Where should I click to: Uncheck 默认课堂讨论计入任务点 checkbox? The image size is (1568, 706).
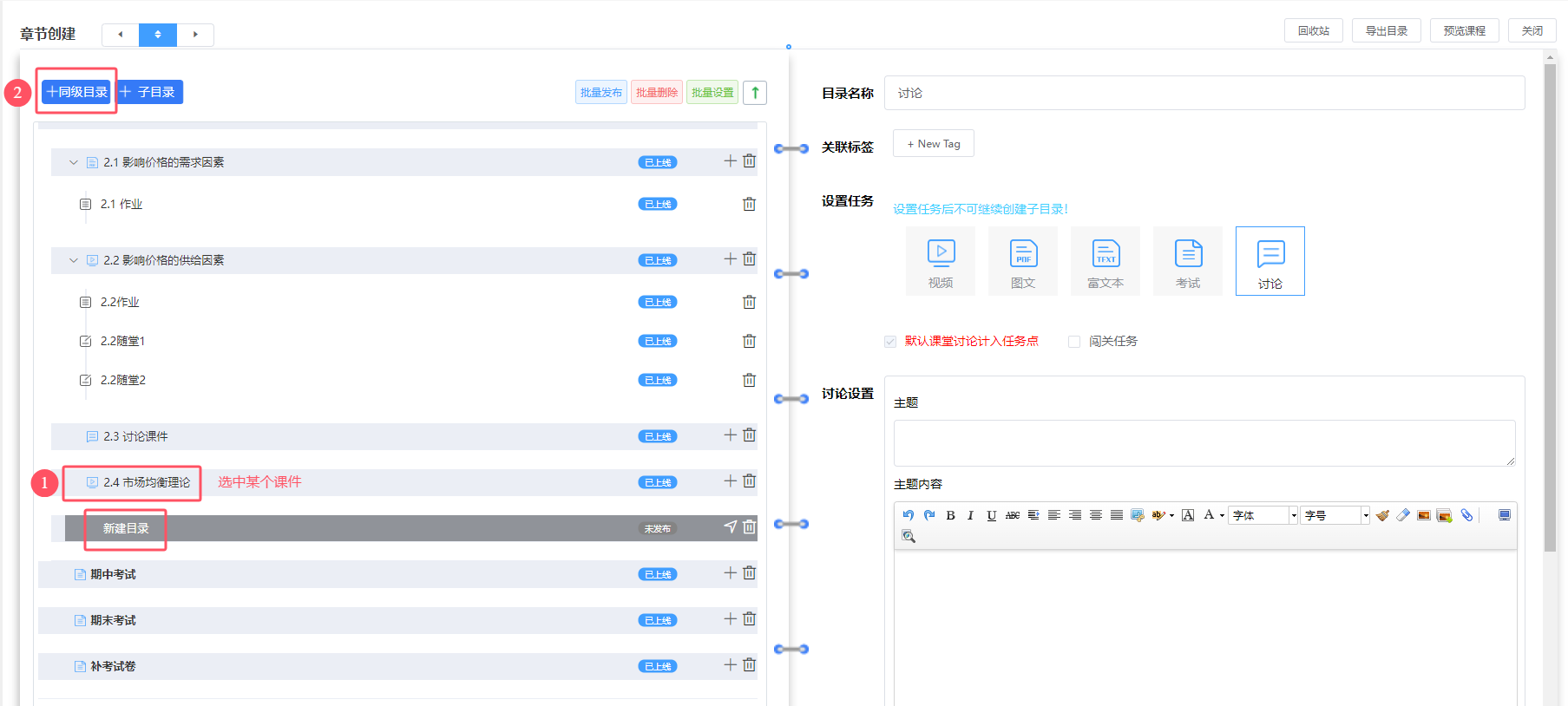[x=890, y=342]
